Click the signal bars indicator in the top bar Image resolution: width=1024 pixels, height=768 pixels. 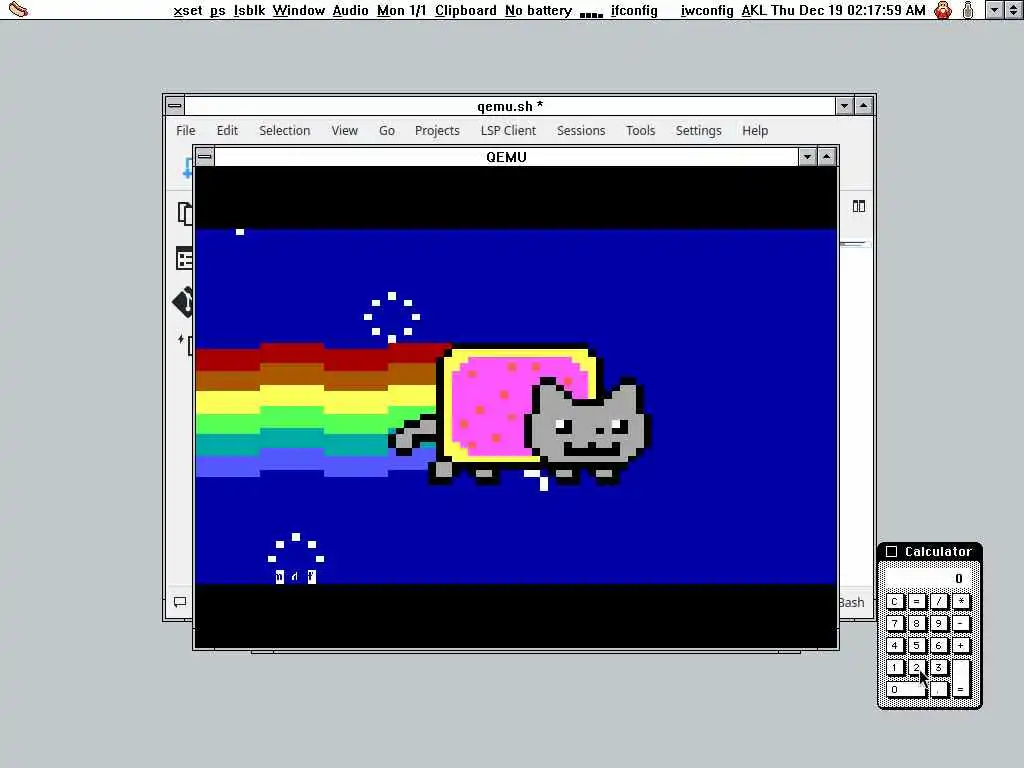coord(591,13)
